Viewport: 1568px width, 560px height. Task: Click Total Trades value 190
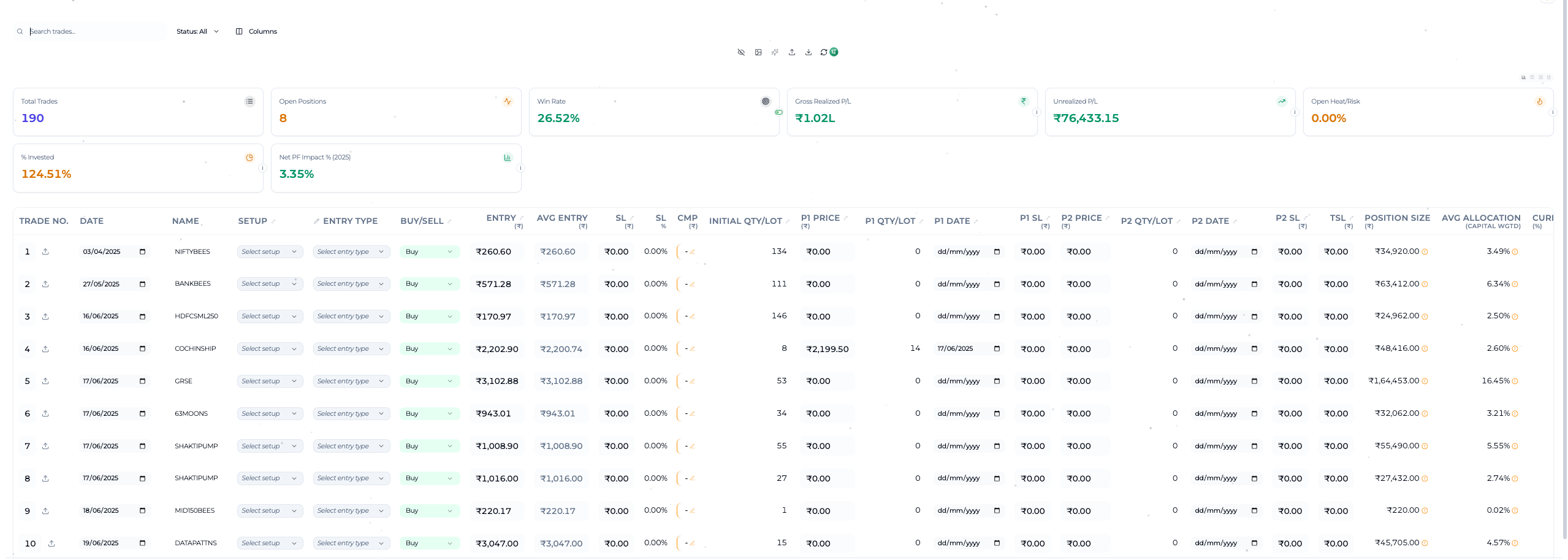[x=32, y=118]
